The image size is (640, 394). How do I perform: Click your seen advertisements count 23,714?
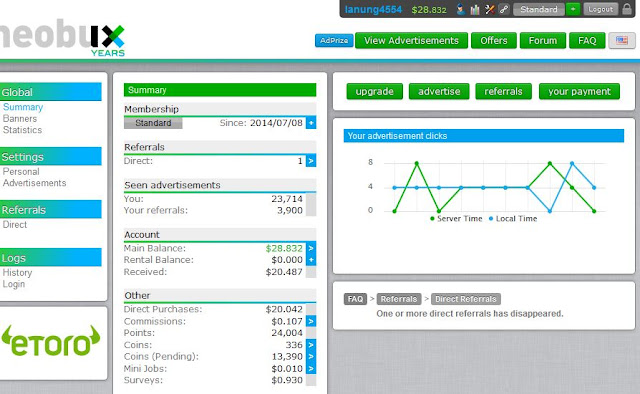pos(287,199)
